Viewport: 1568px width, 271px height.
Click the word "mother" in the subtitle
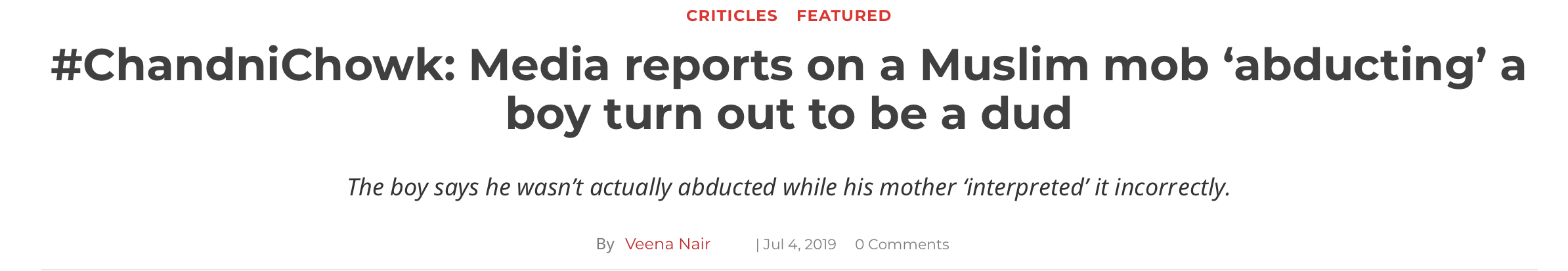pos(909,187)
